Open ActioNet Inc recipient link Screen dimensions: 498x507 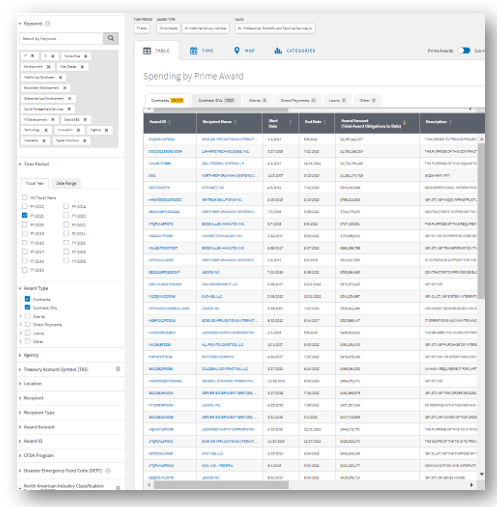[x=213, y=187]
